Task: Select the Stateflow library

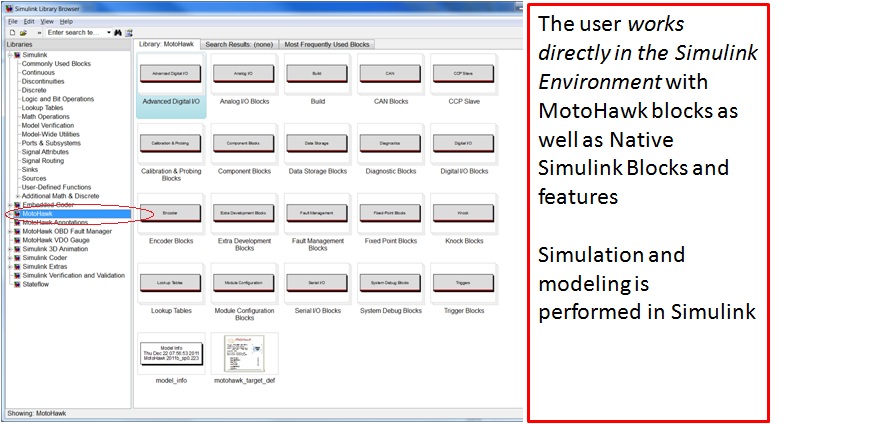Action: [x=35, y=284]
